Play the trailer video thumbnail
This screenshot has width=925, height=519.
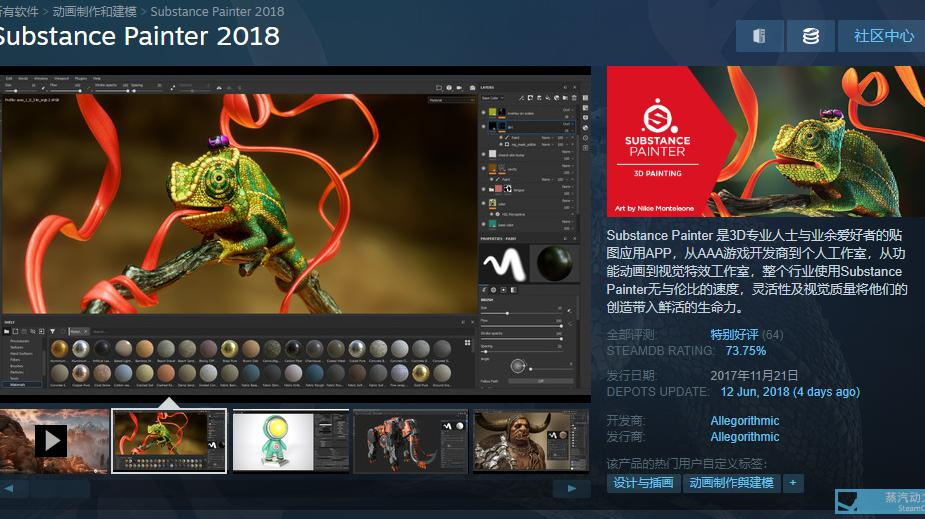pyautogui.click(x=54, y=441)
